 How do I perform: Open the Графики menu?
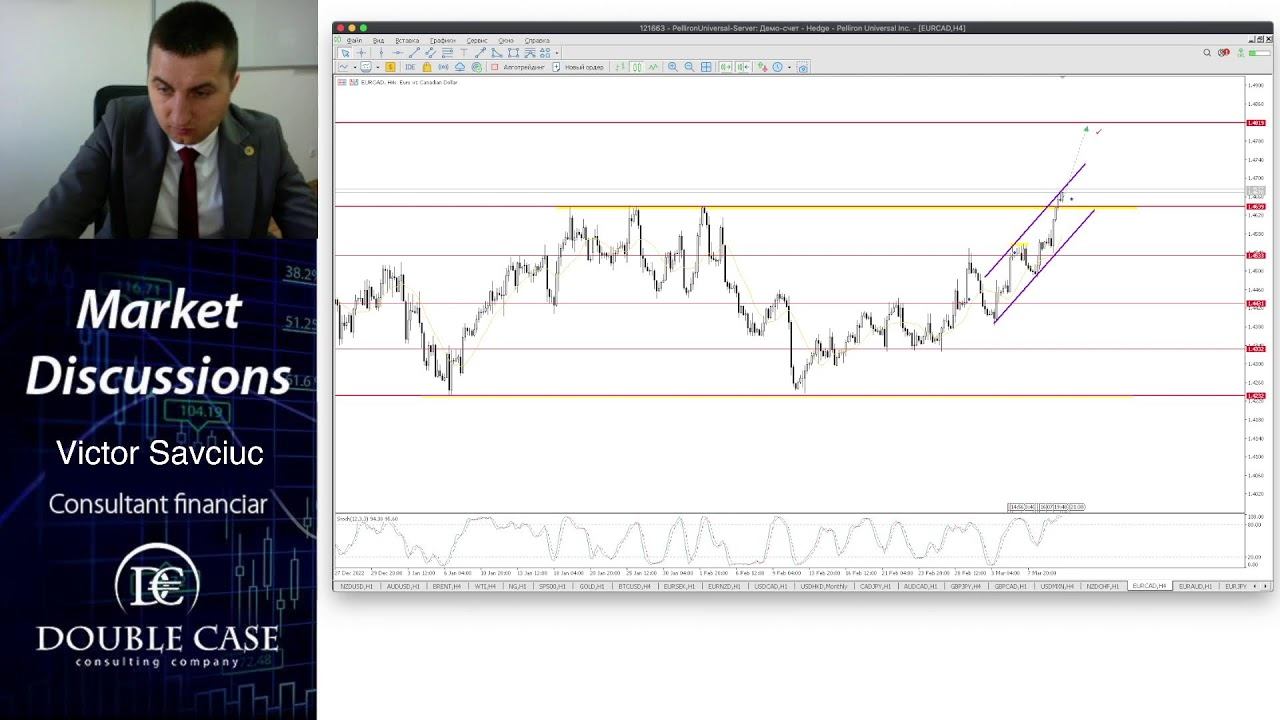(442, 40)
